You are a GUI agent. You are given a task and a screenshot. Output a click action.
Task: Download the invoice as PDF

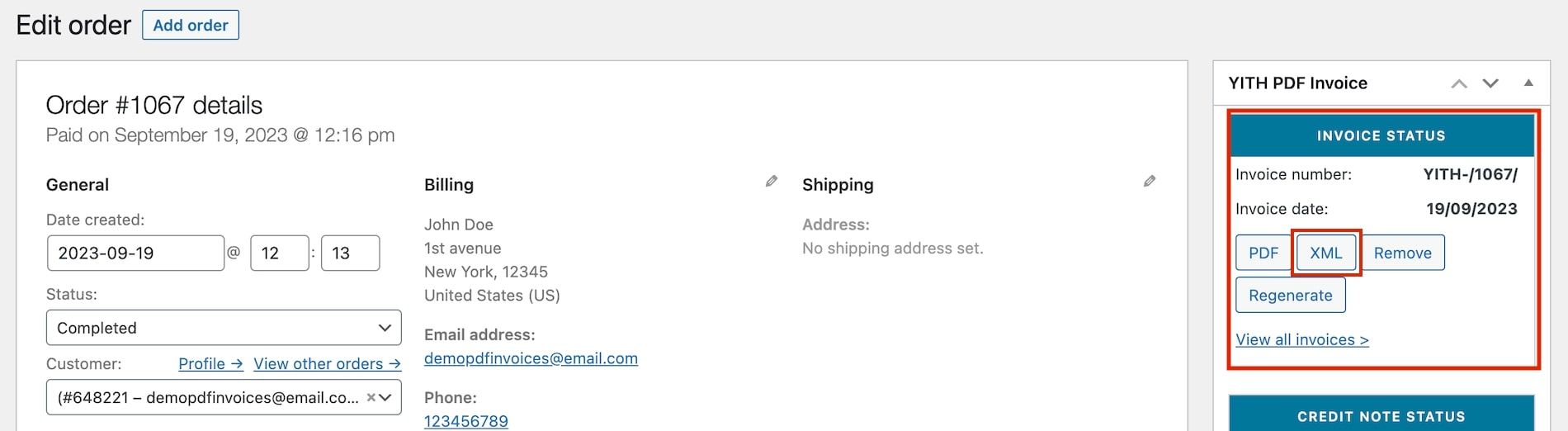point(1263,253)
